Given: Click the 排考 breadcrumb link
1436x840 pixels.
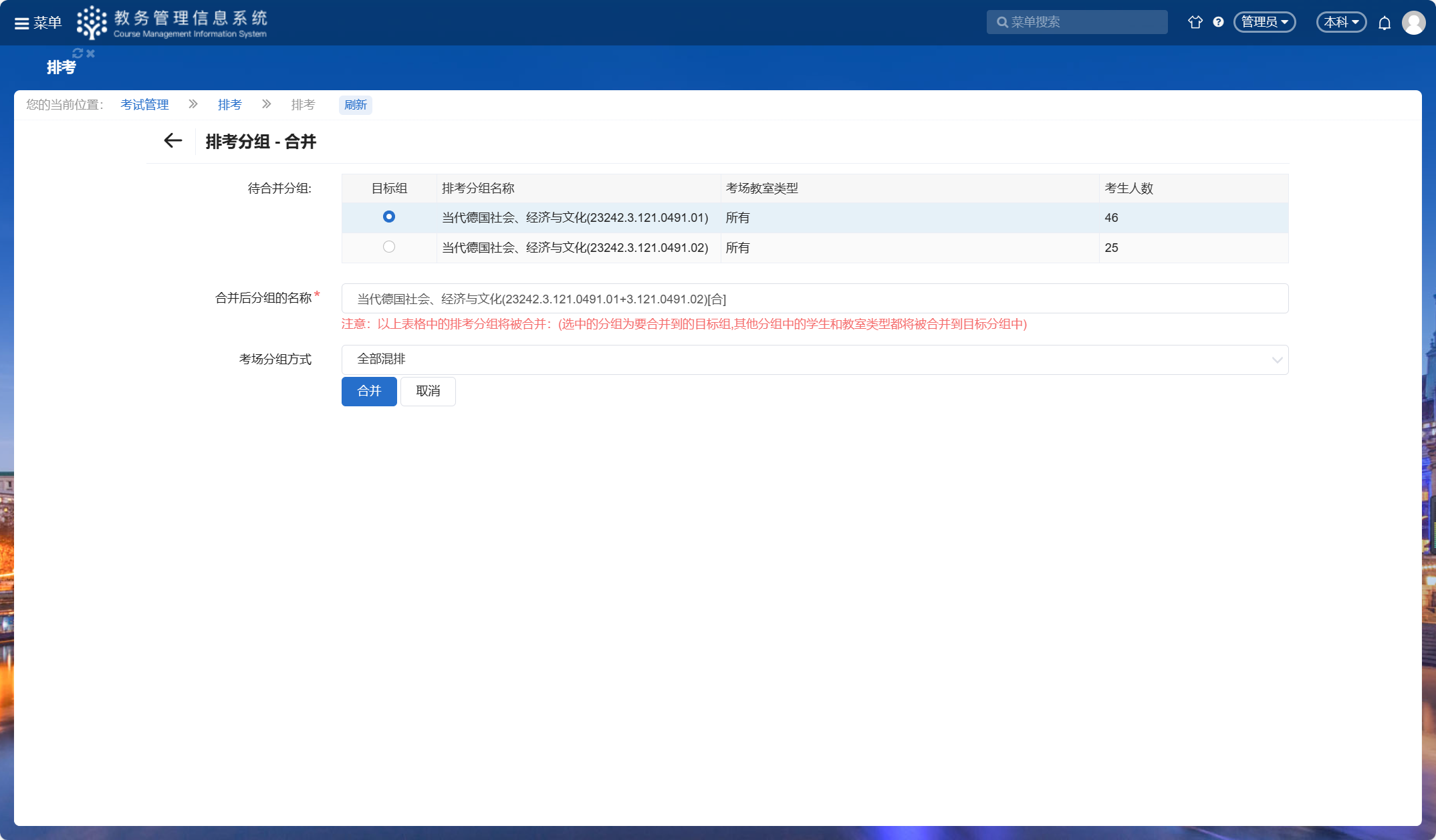Looking at the screenshot, I should [x=229, y=104].
